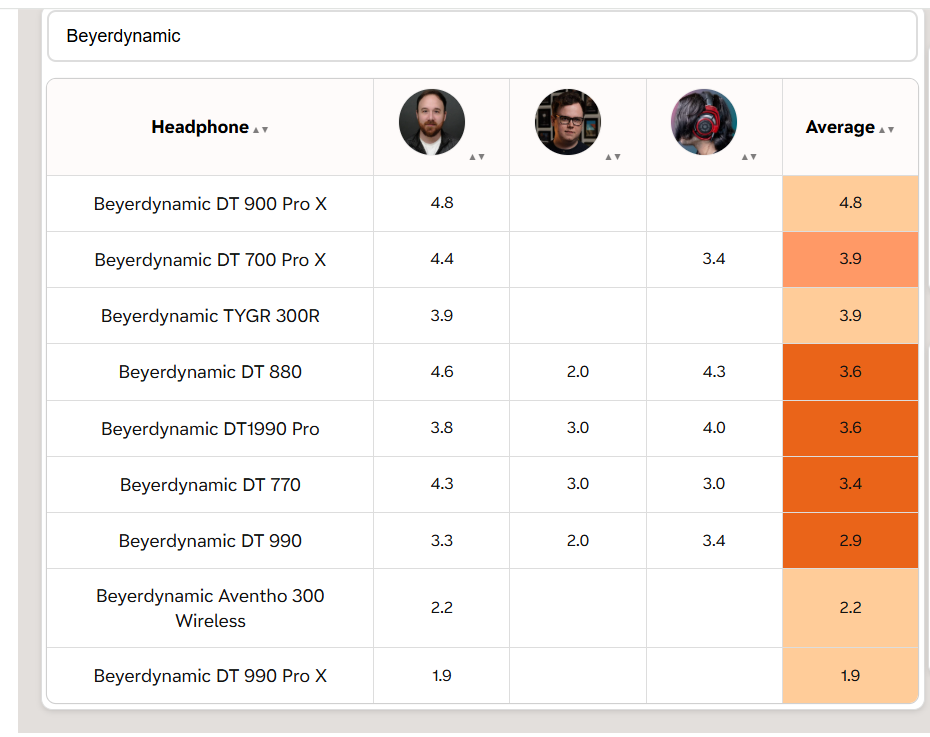This screenshot has width=930, height=737.
Task: Click the red headphones reviewer avatar
Action: pos(703,122)
